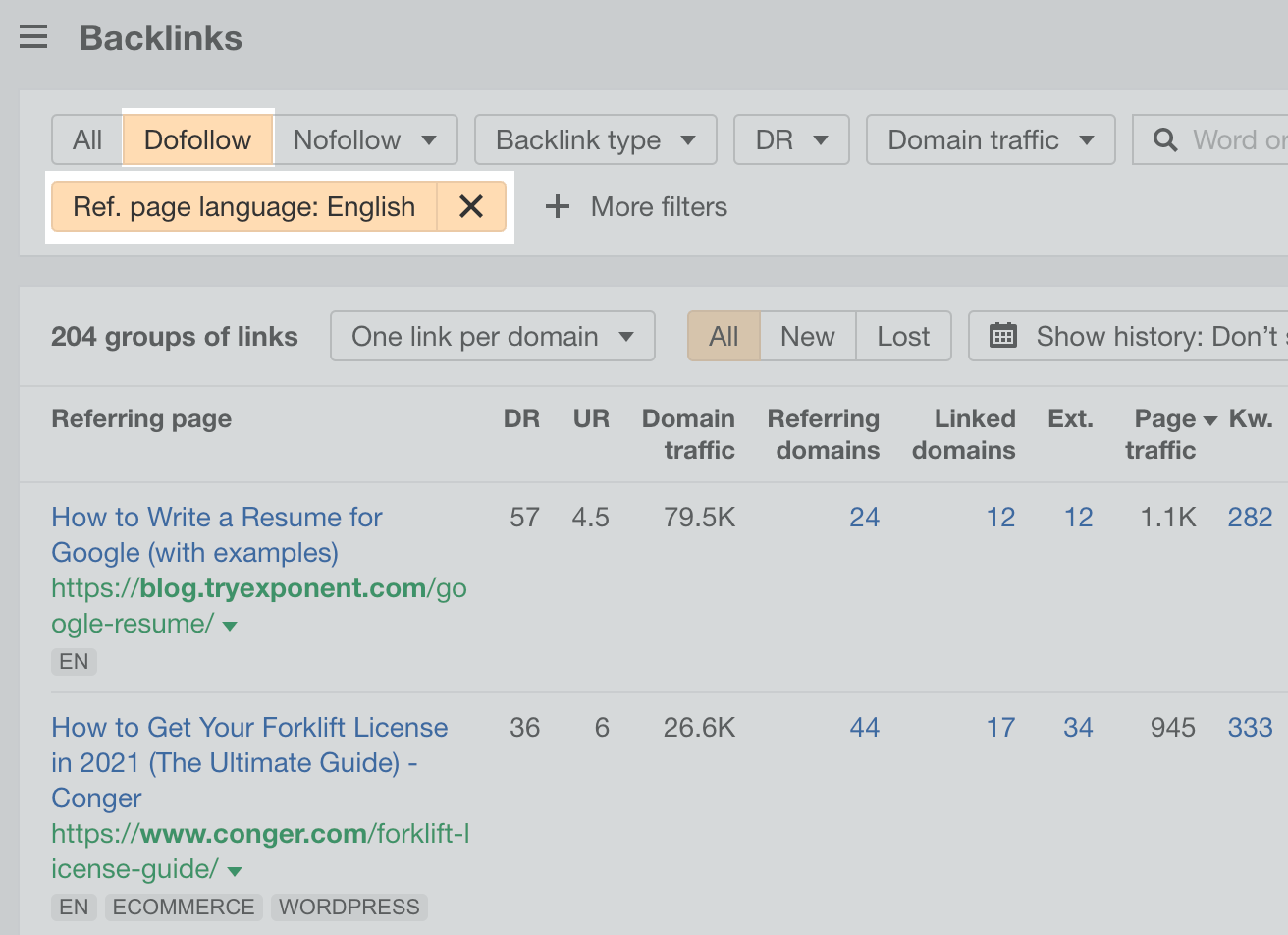1288x935 pixels.
Task: Click the Word search input field
Action: click(x=1237, y=139)
